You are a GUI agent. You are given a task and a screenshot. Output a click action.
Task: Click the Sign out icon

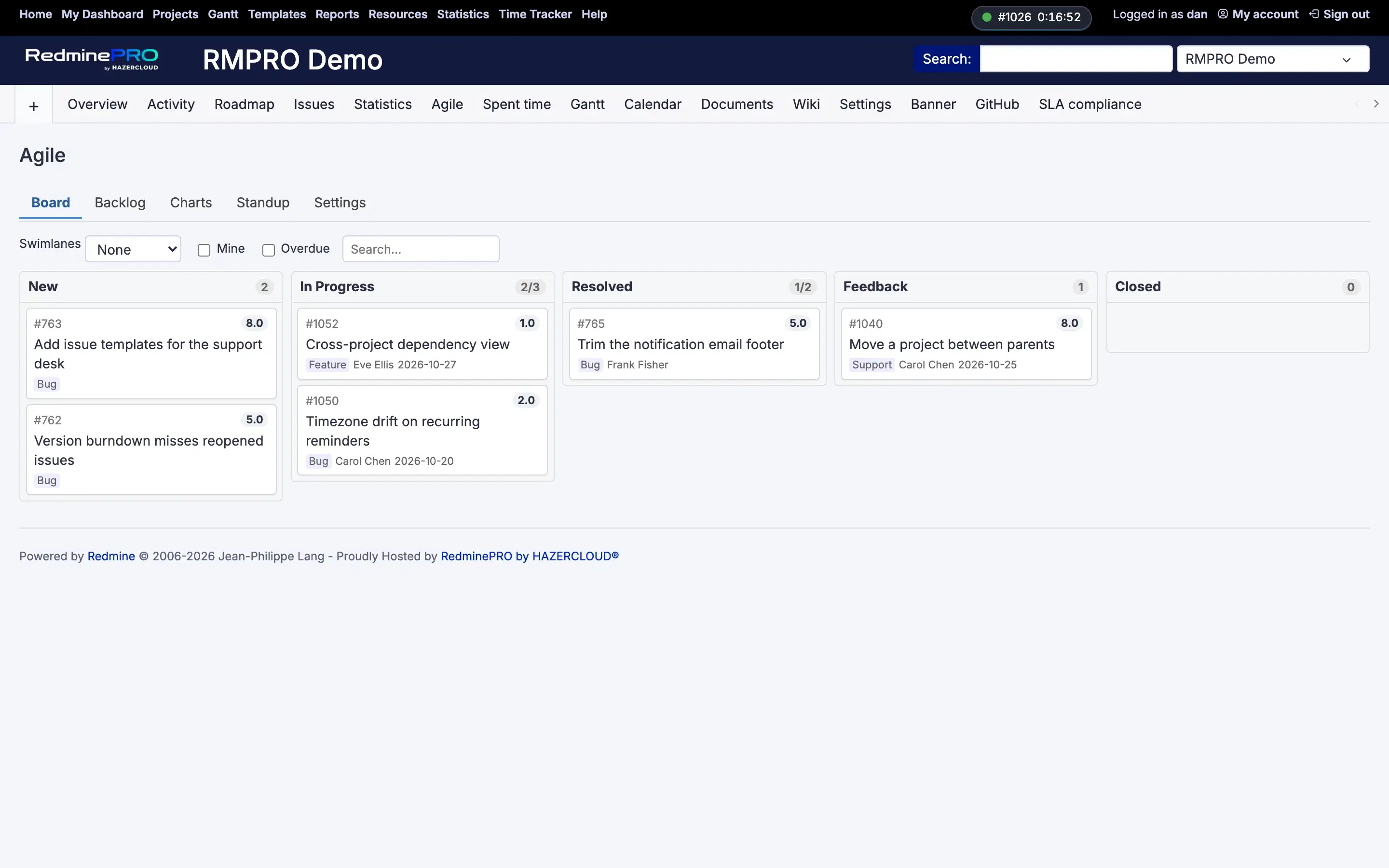1314,14
